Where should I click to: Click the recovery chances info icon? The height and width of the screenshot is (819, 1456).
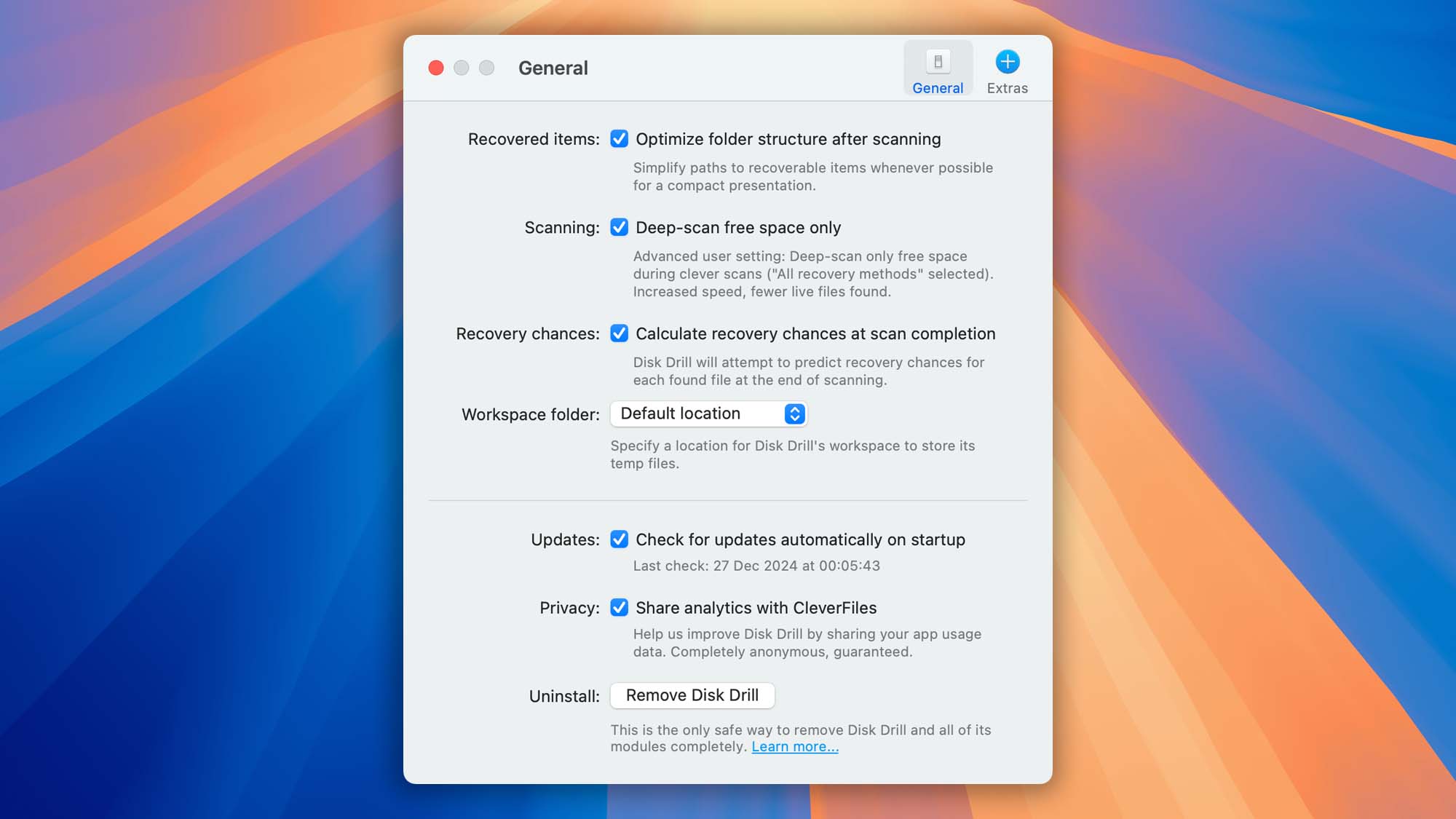tap(618, 333)
